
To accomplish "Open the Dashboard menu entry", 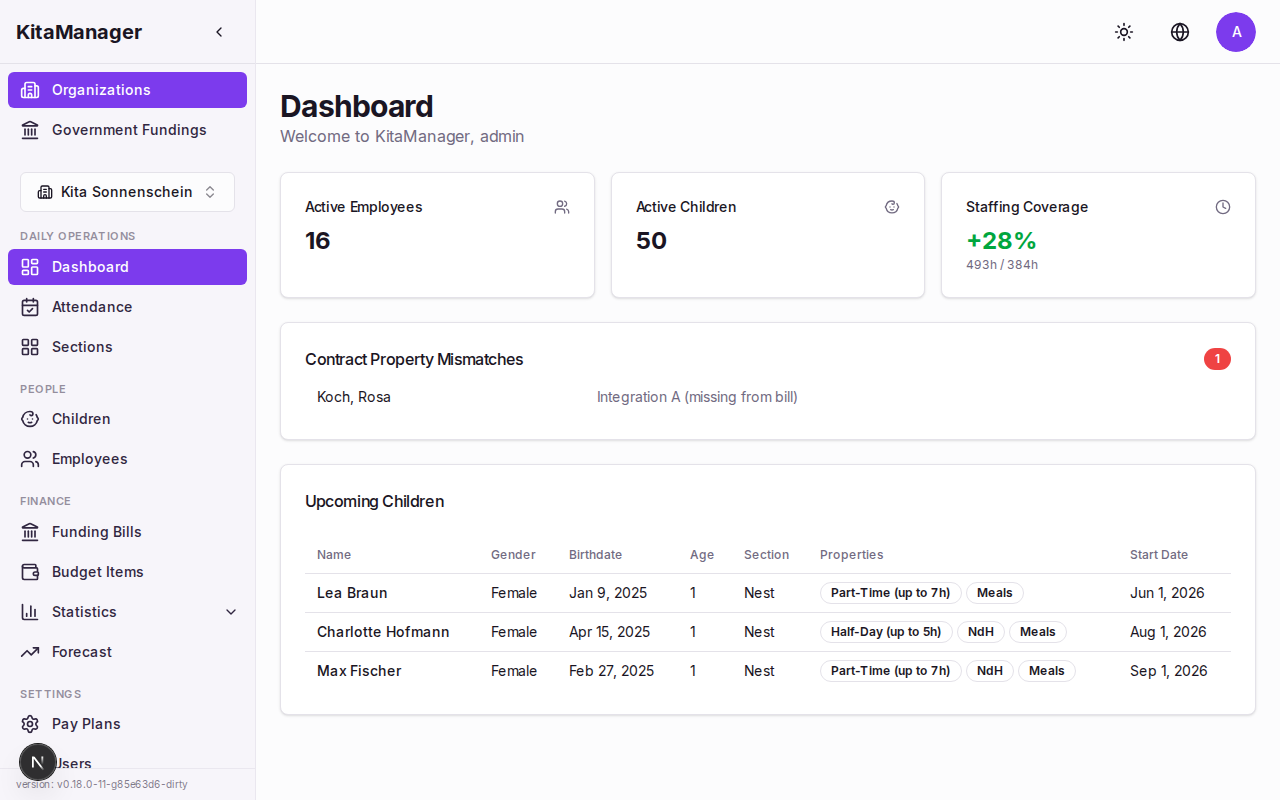I will coord(90,267).
